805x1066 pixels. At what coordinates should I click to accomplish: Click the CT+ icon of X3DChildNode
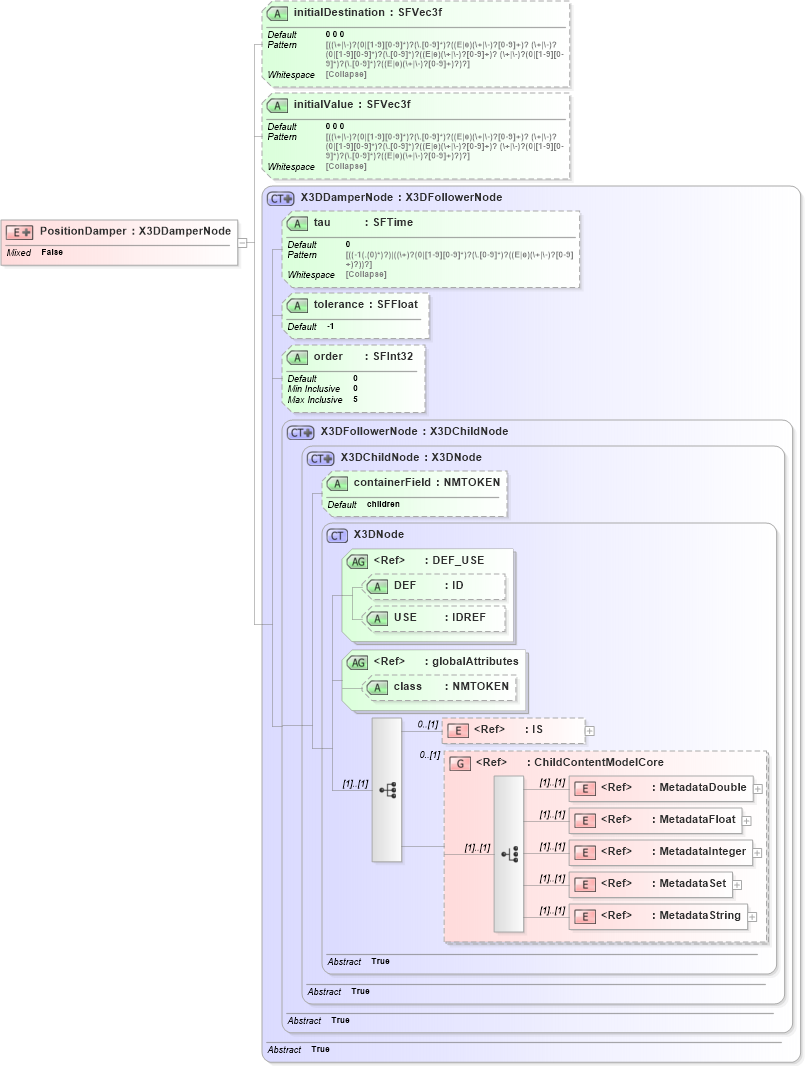320,459
